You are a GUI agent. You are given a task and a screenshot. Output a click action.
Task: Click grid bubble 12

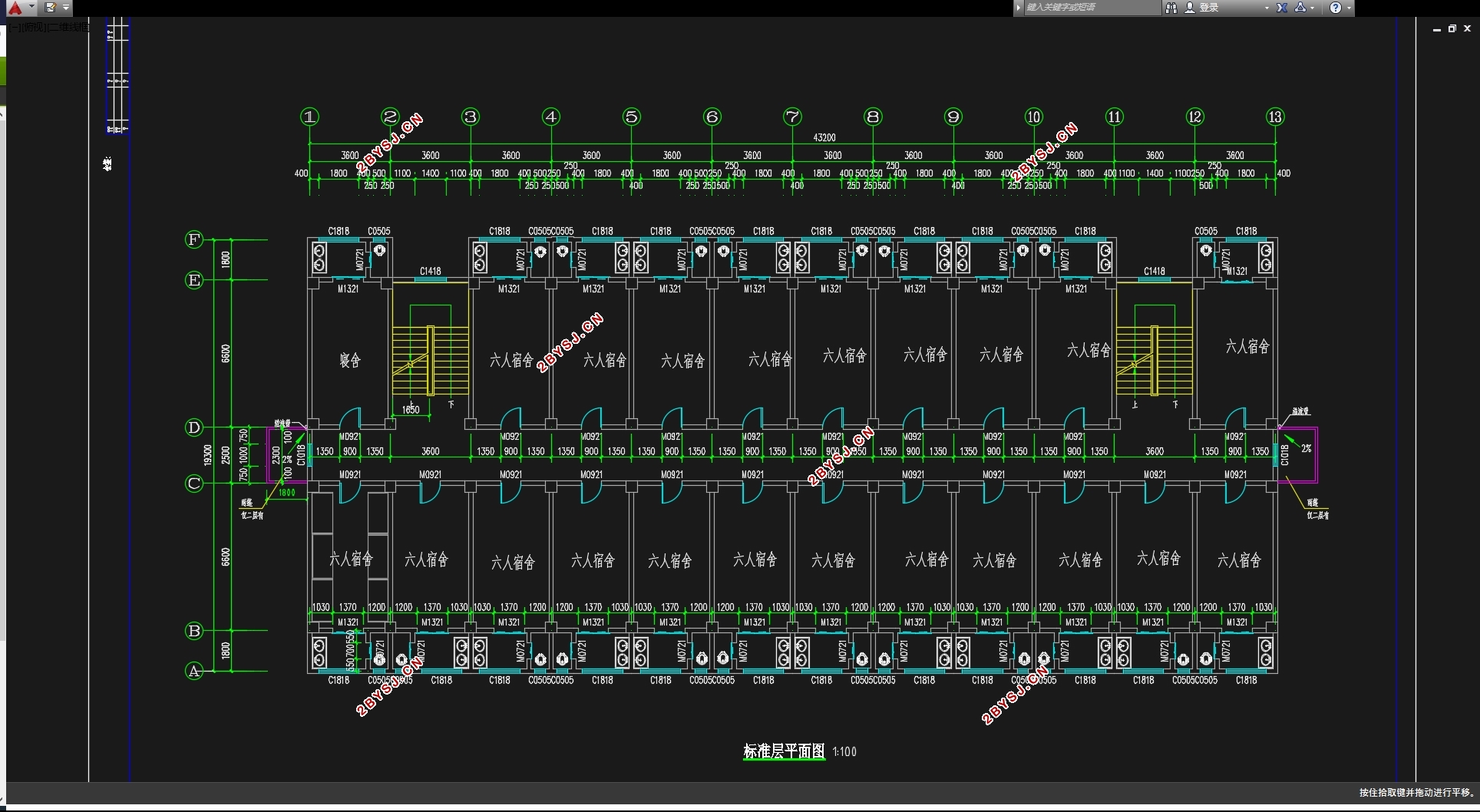click(1194, 117)
